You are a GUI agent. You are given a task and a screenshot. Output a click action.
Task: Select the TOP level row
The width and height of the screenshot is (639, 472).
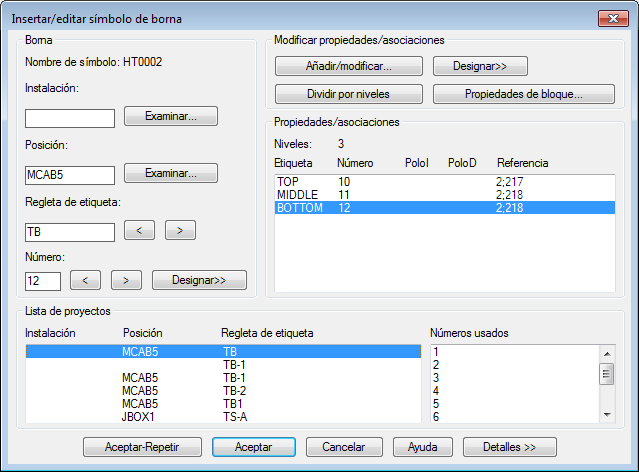pyautogui.click(x=445, y=182)
